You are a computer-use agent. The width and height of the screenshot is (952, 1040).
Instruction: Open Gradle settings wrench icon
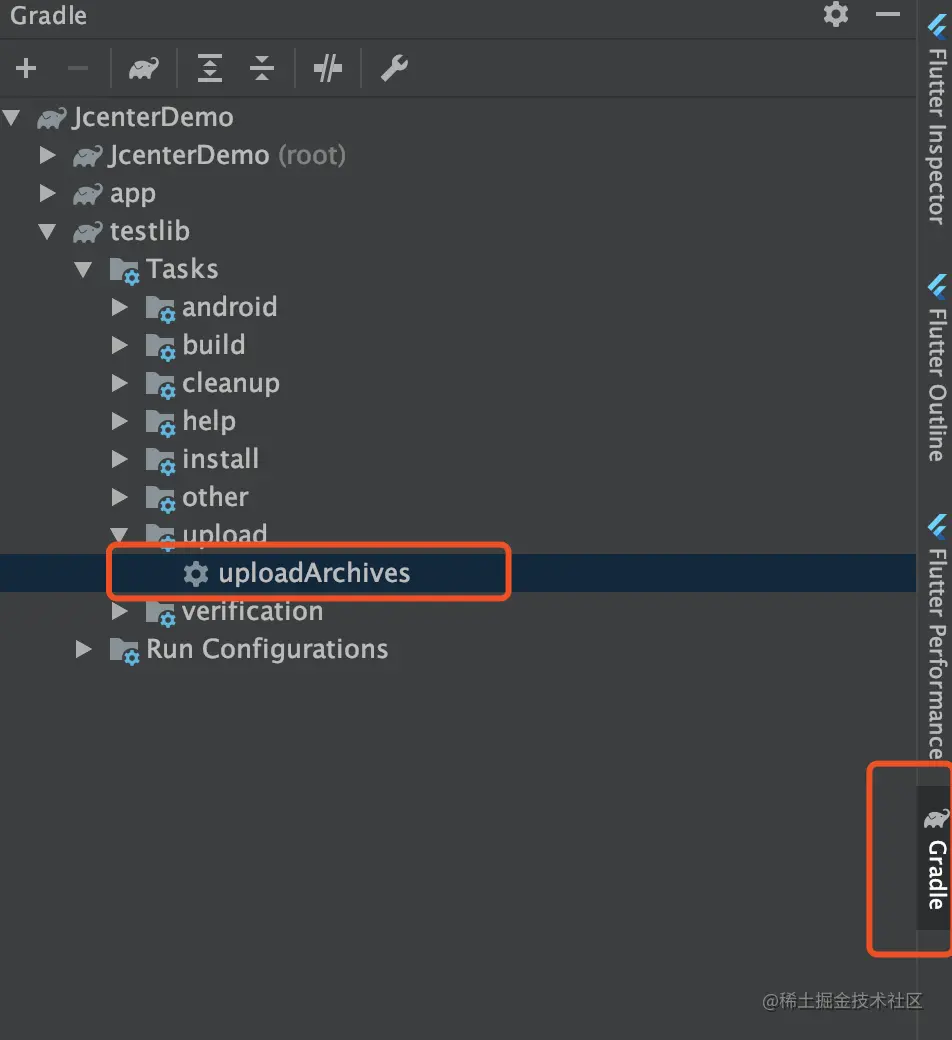[394, 68]
